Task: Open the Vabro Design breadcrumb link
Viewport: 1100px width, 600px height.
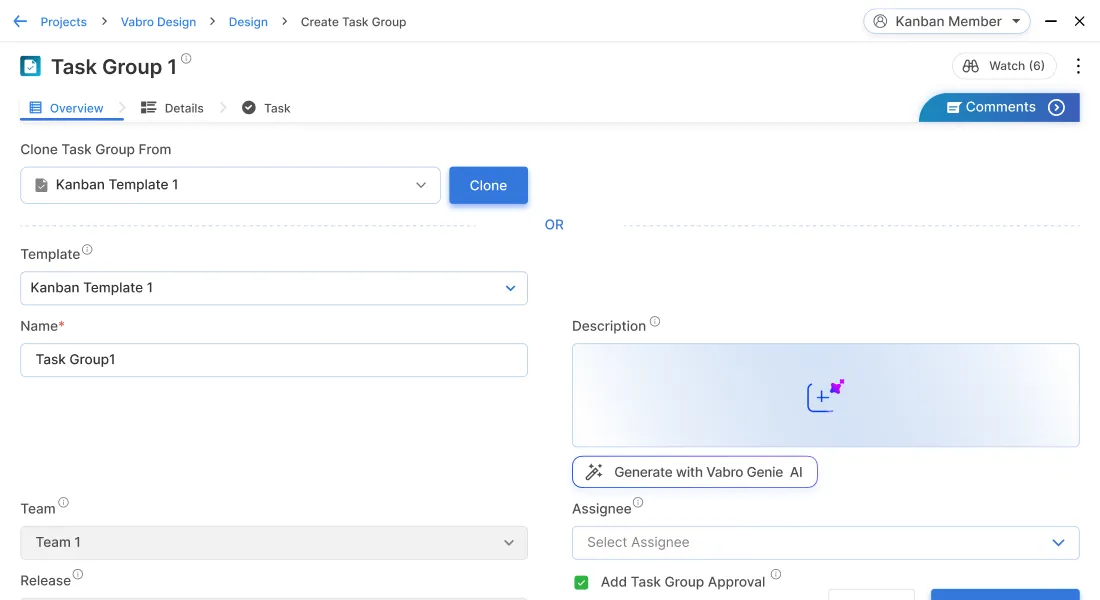Action: click(158, 22)
